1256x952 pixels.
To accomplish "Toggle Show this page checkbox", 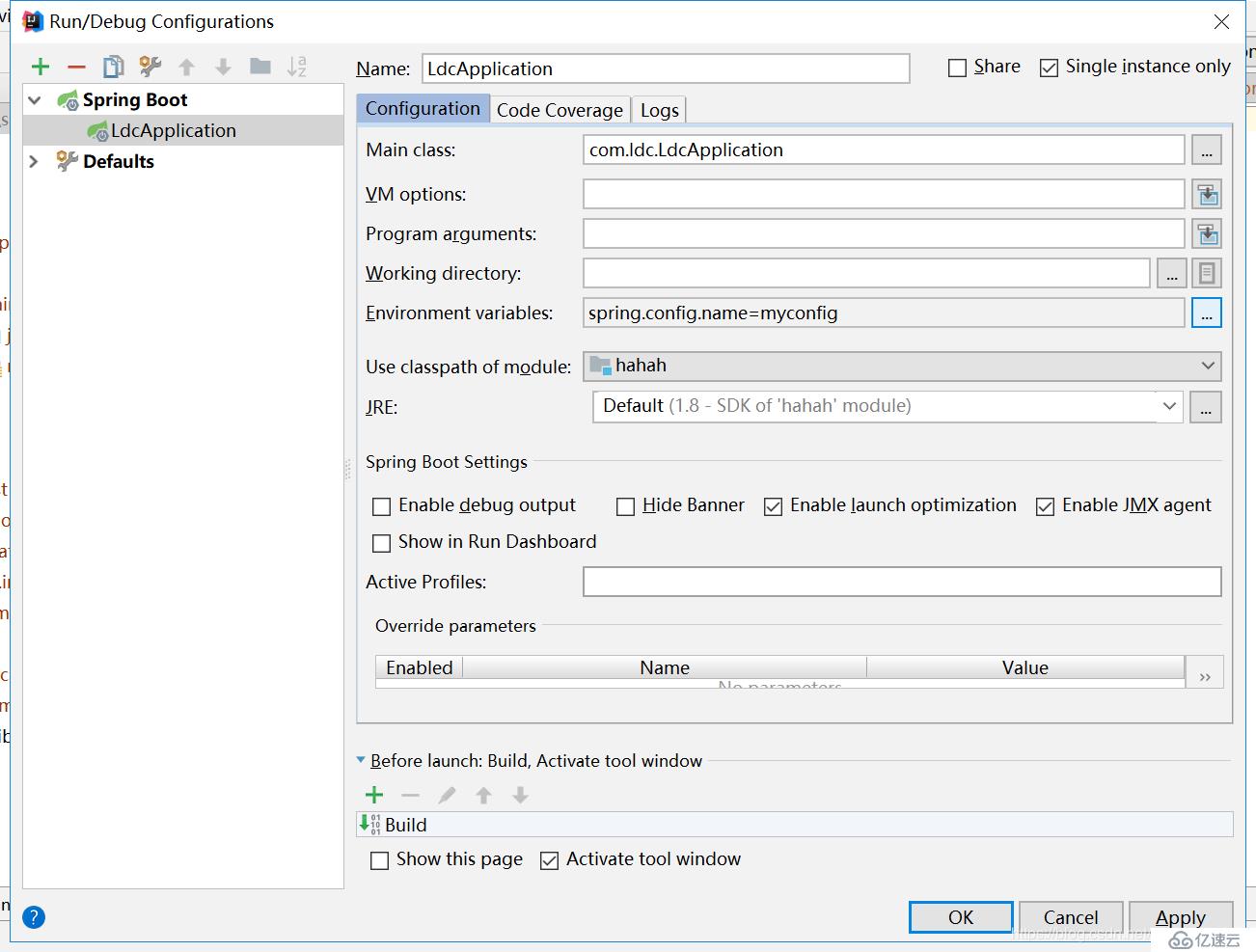I will point(380,860).
